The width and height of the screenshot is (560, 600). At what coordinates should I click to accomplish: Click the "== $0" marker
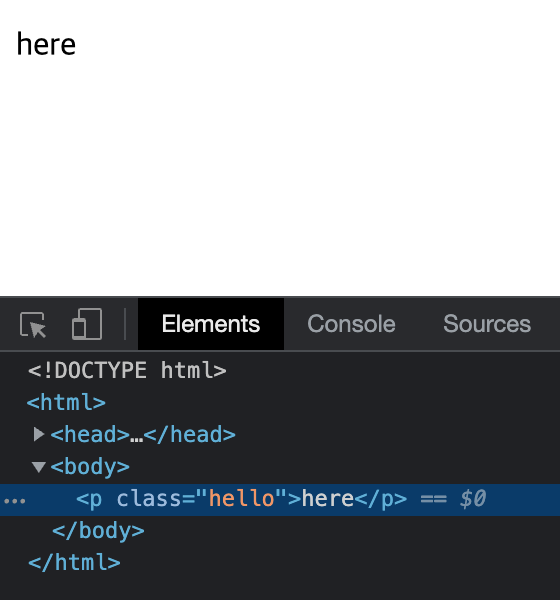(453, 499)
